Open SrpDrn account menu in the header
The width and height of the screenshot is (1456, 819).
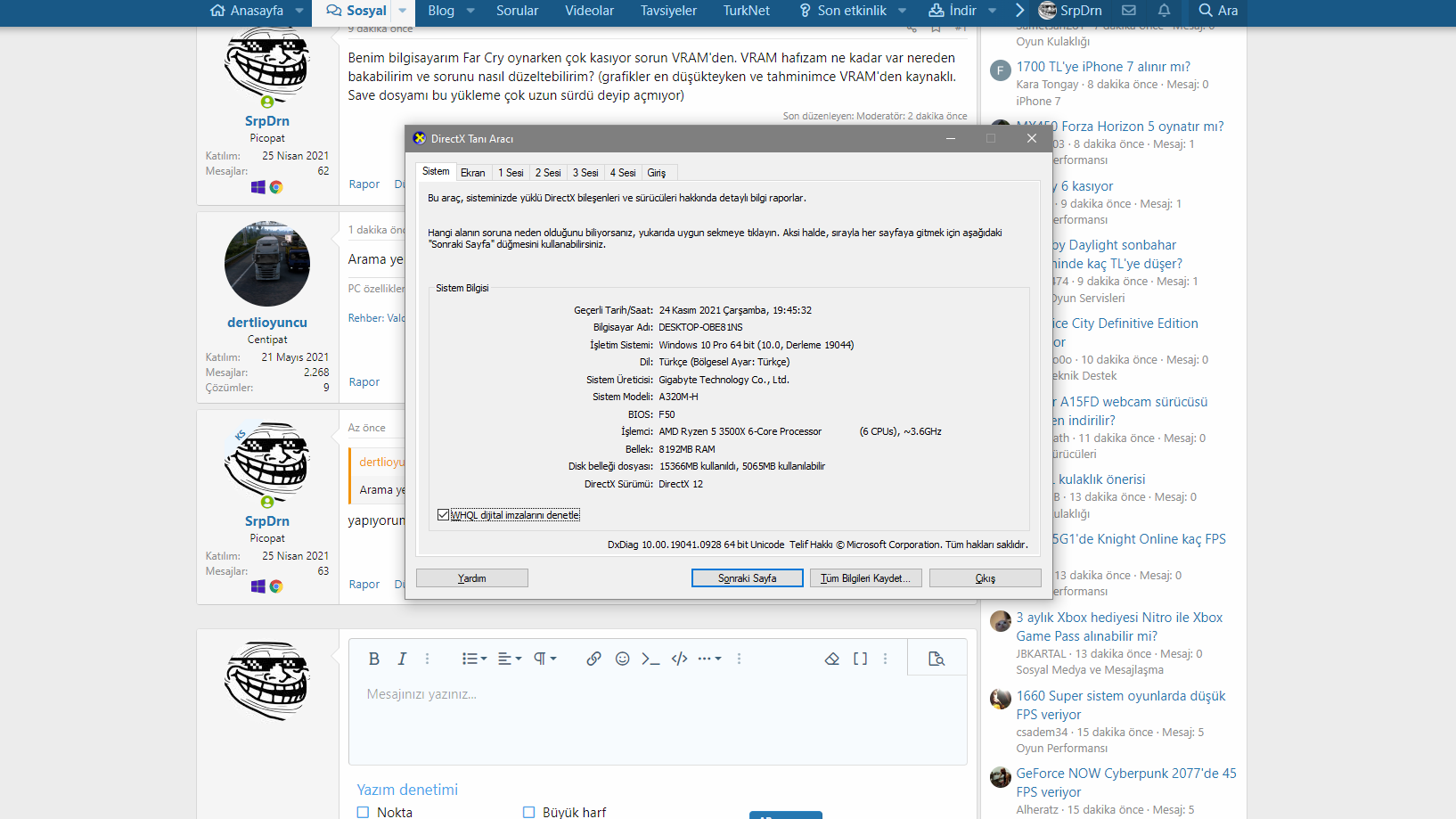(1070, 11)
